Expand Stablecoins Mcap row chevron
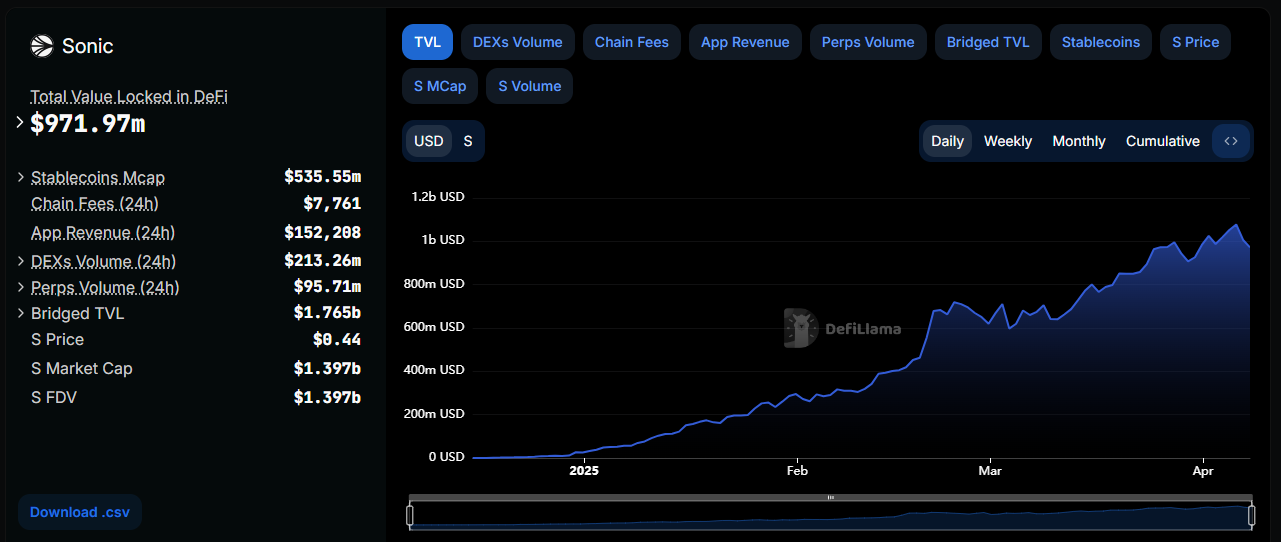 pyautogui.click(x=21, y=177)
